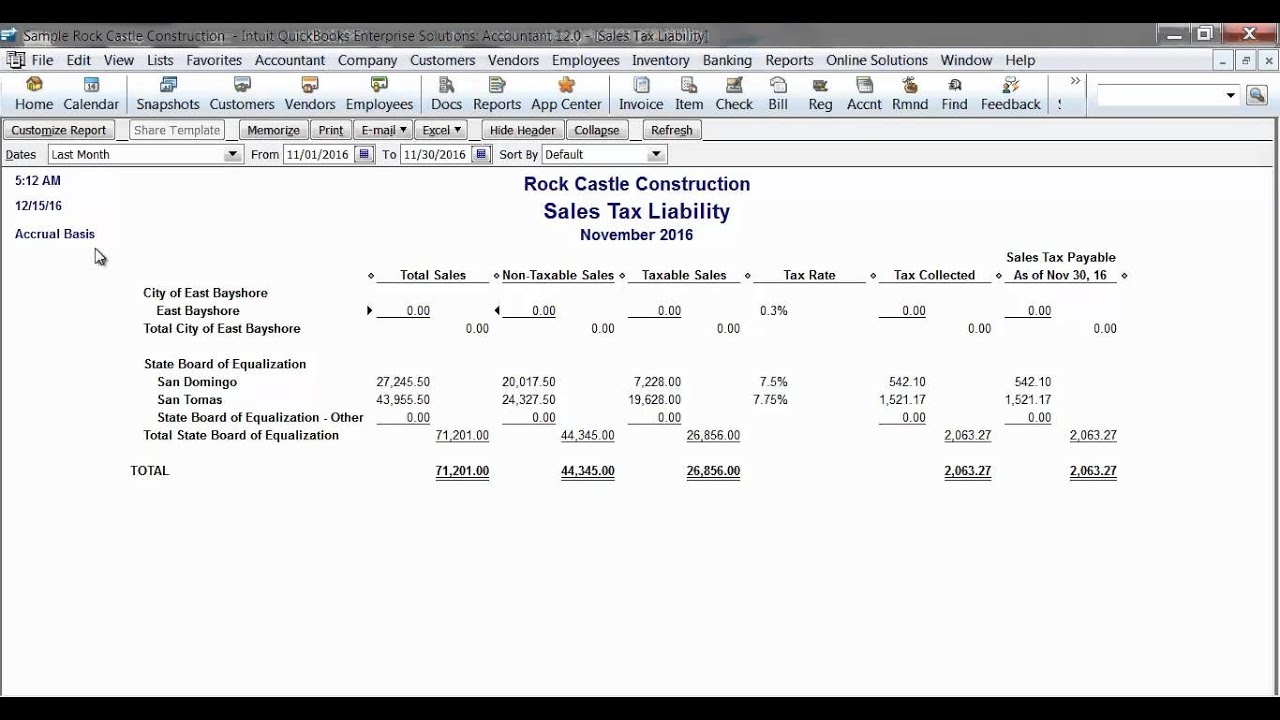Image resolution: width=1280 pixels, height=720 pixels.
Task: Open the Feedback icon
Action: 1010,94
